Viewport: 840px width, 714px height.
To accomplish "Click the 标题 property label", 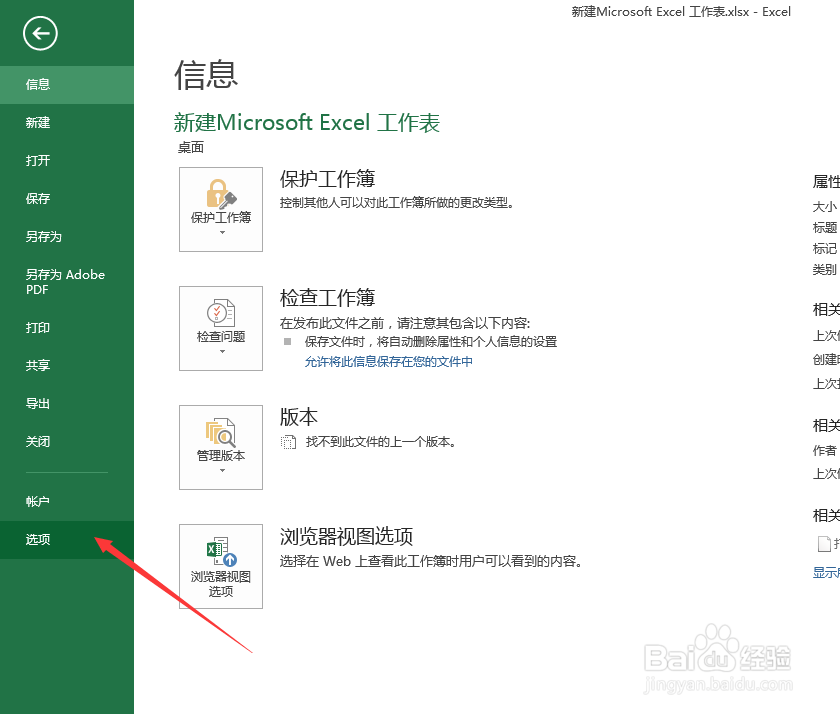I will pos(825,228).
